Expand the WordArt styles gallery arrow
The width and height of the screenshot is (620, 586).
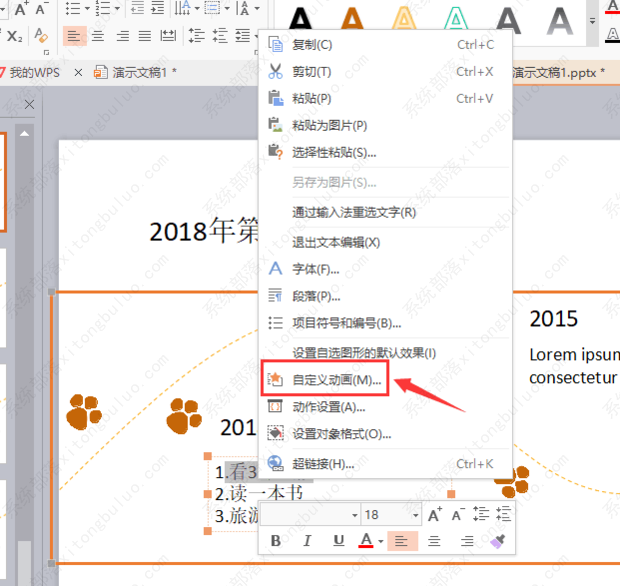pyautogui.click(x=592, y=21)
